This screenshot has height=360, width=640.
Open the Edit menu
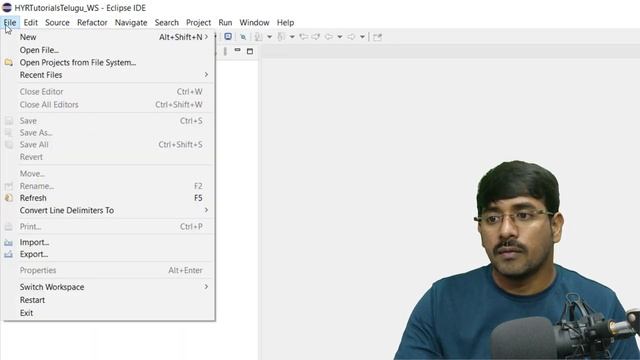tap(31, 22)
